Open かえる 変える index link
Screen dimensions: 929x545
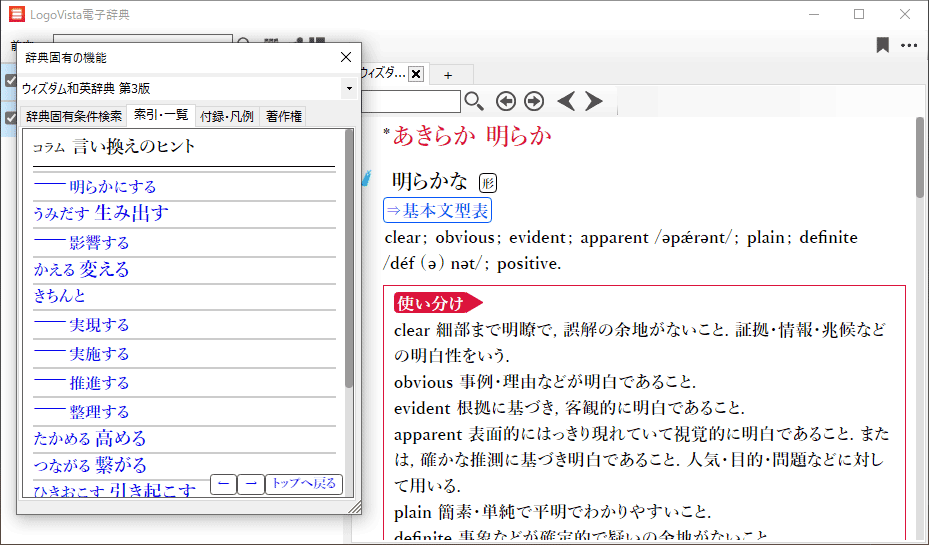81,270
